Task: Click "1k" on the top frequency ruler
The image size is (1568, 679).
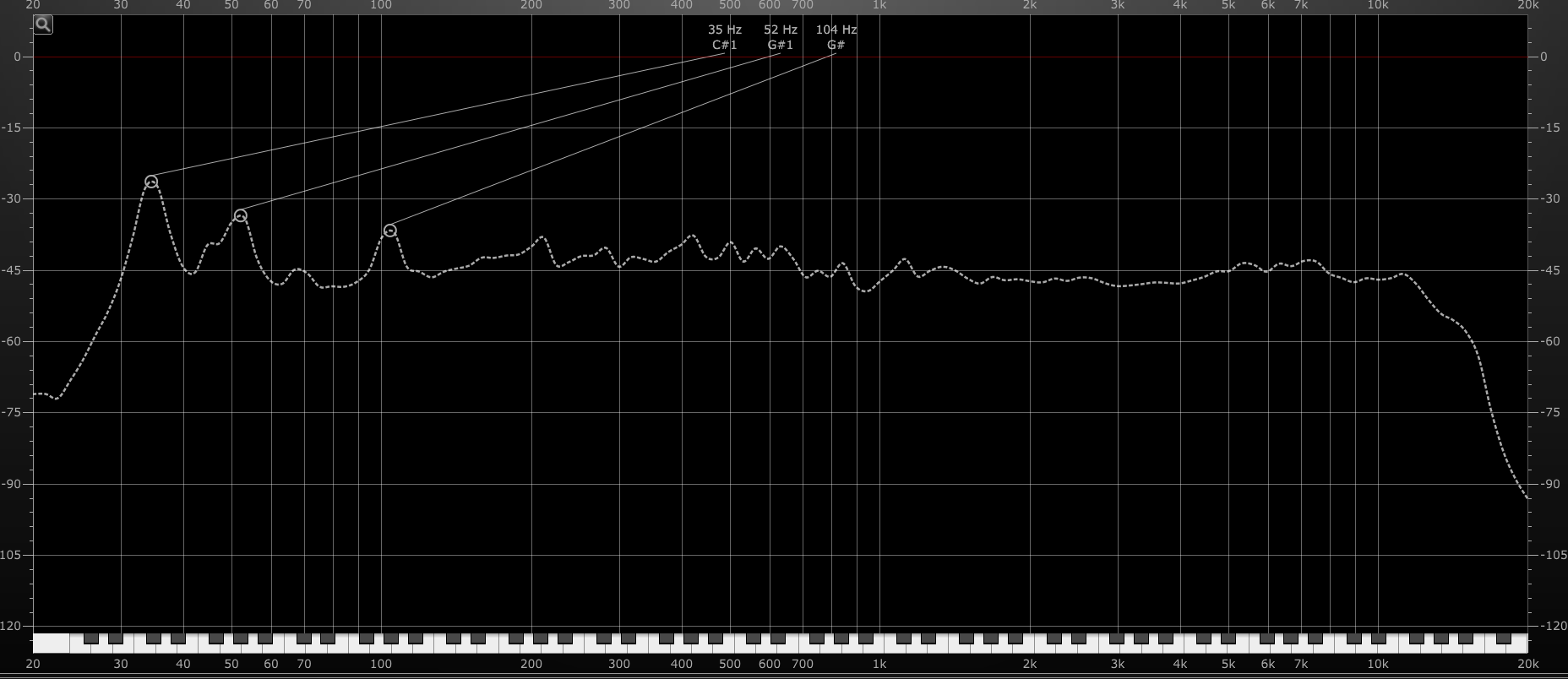Action: coord(879,5)
